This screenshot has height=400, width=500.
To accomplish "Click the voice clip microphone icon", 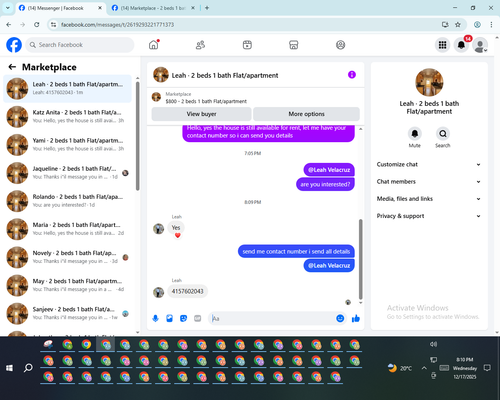I will pos(155,318).
